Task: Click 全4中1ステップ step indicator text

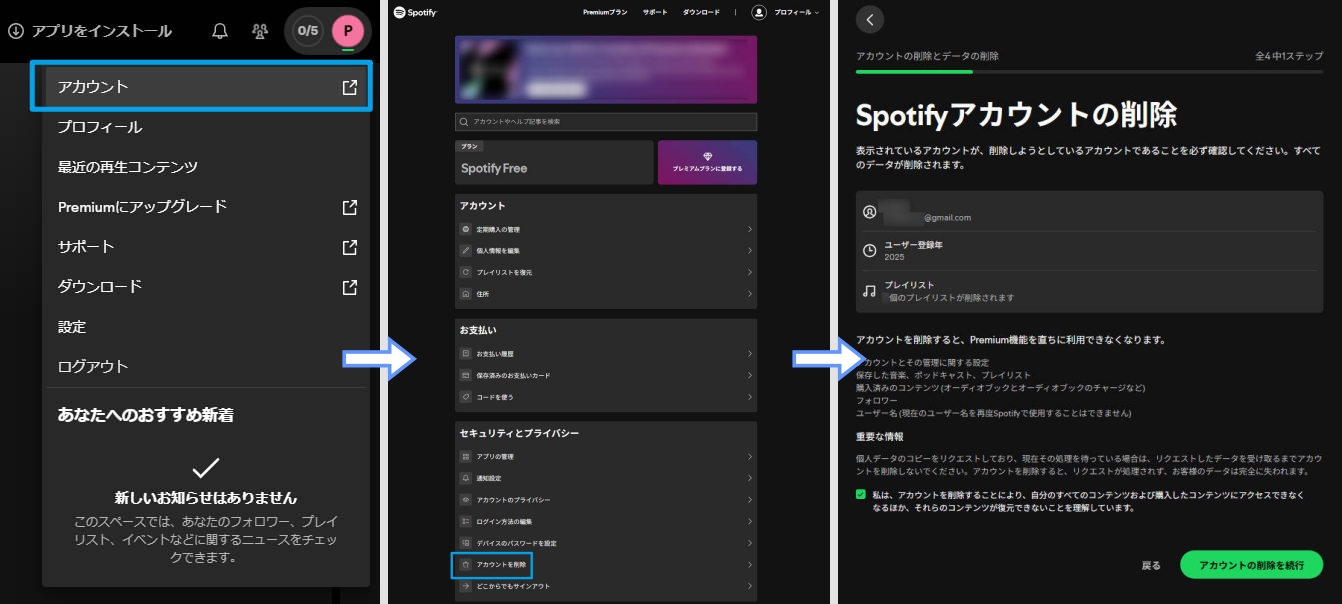Action: point(1288,56)
